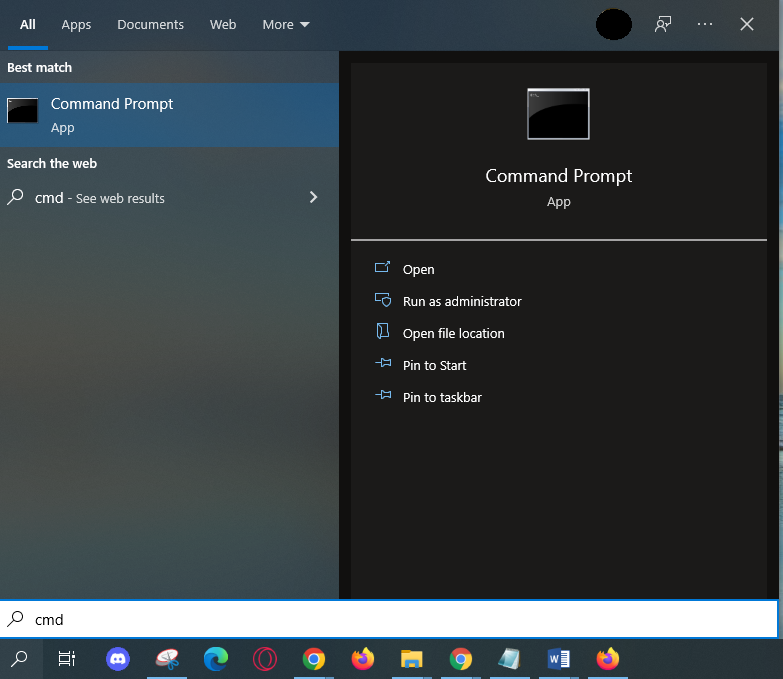Image resolution: width=783 pixels, height=679 pixels.
Task: Click Pin to Start
Action: [434, 365]
